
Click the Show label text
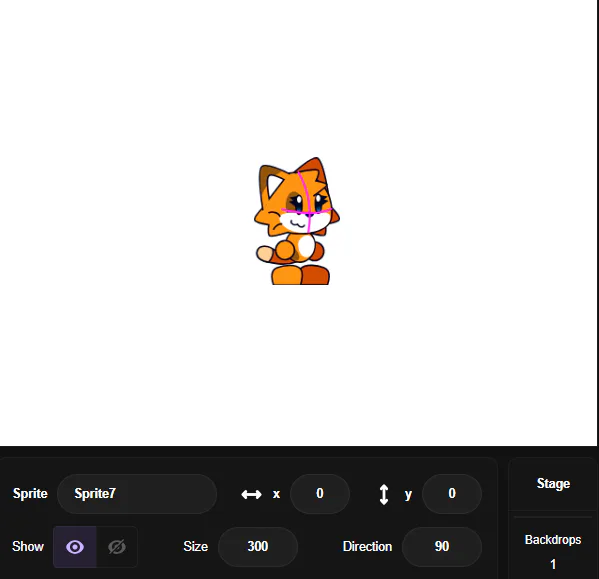point(28,546)
